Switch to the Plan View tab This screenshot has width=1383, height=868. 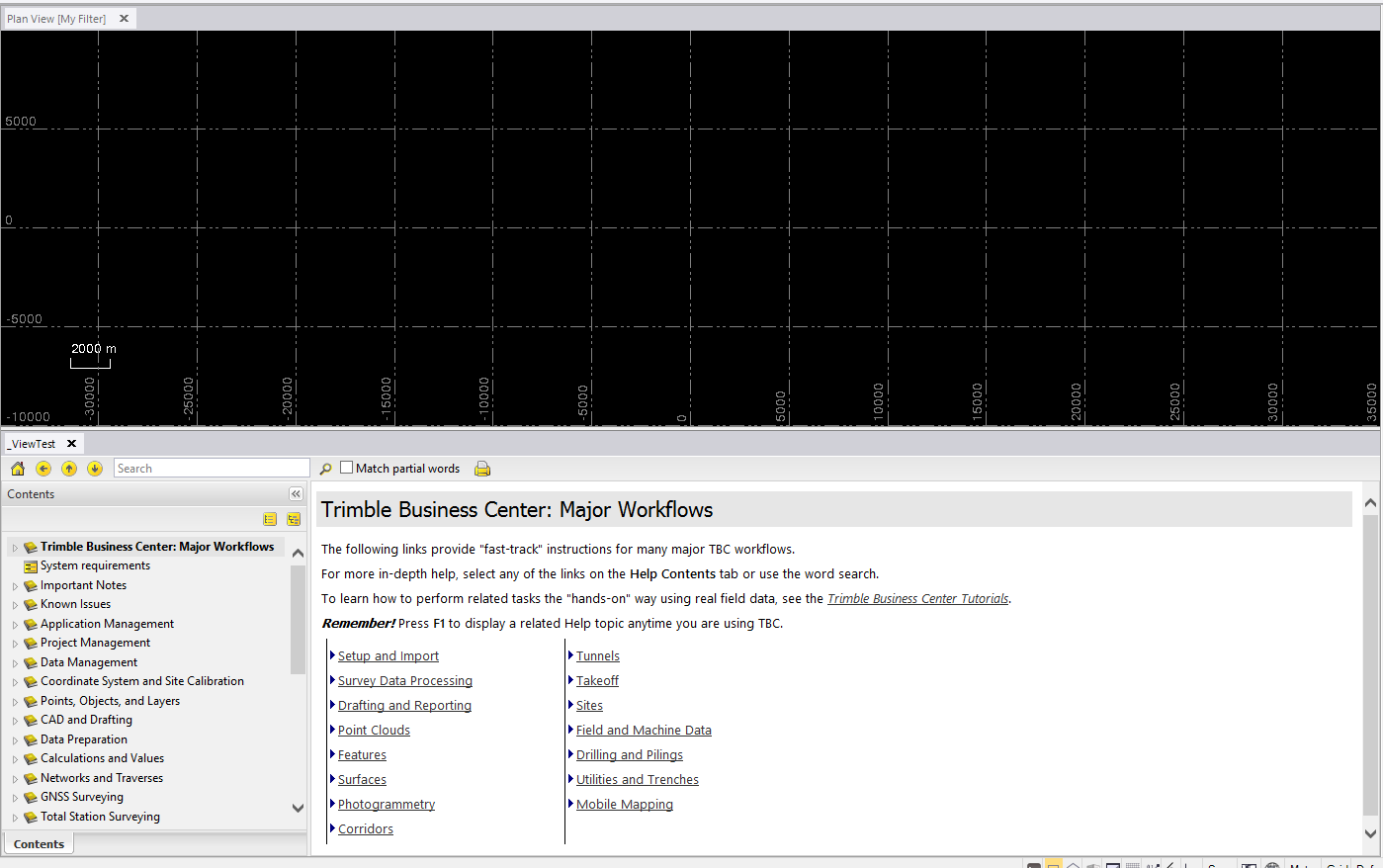point(56,19)
